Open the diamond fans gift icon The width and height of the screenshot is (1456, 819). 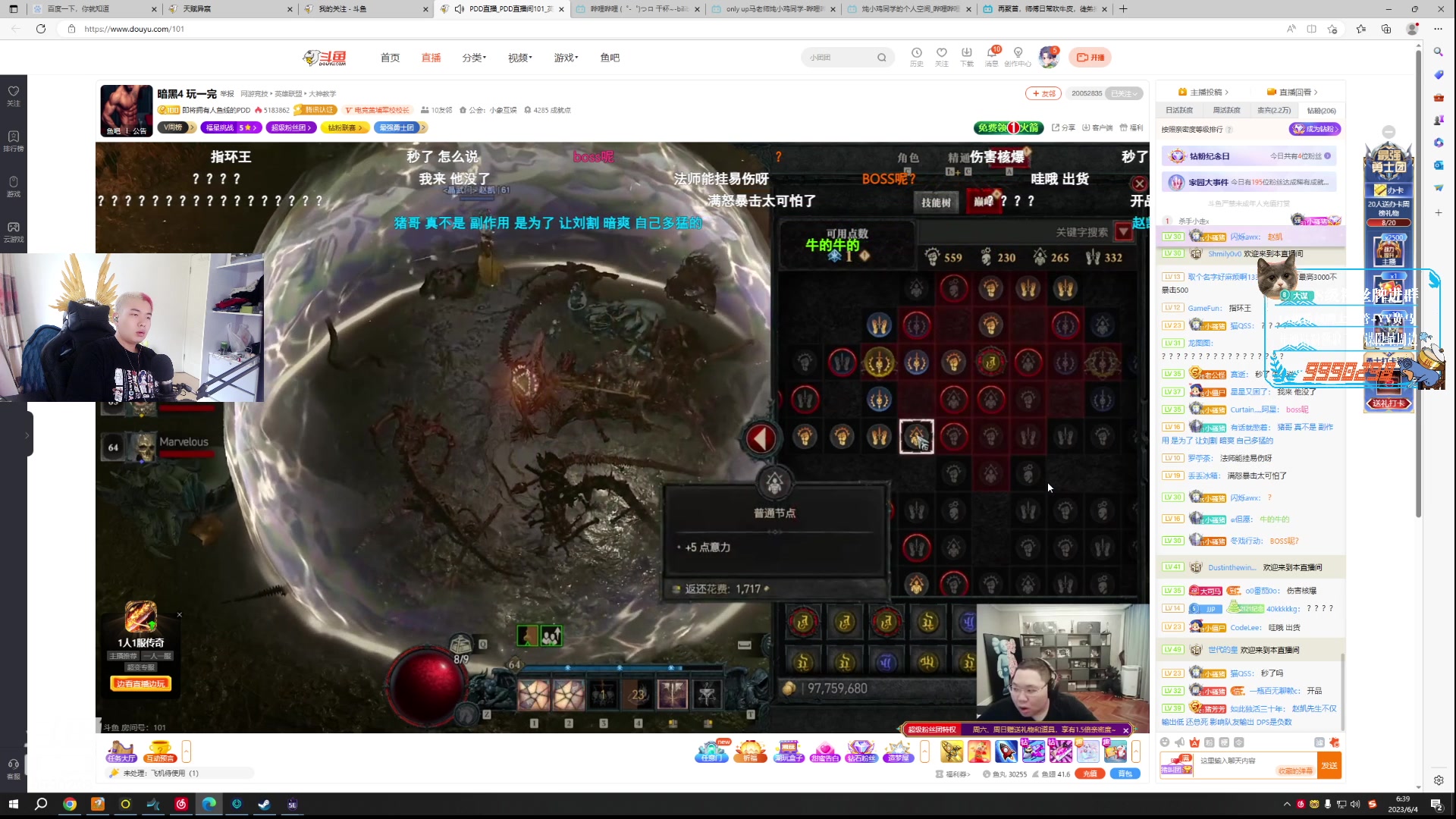(861, 751)
